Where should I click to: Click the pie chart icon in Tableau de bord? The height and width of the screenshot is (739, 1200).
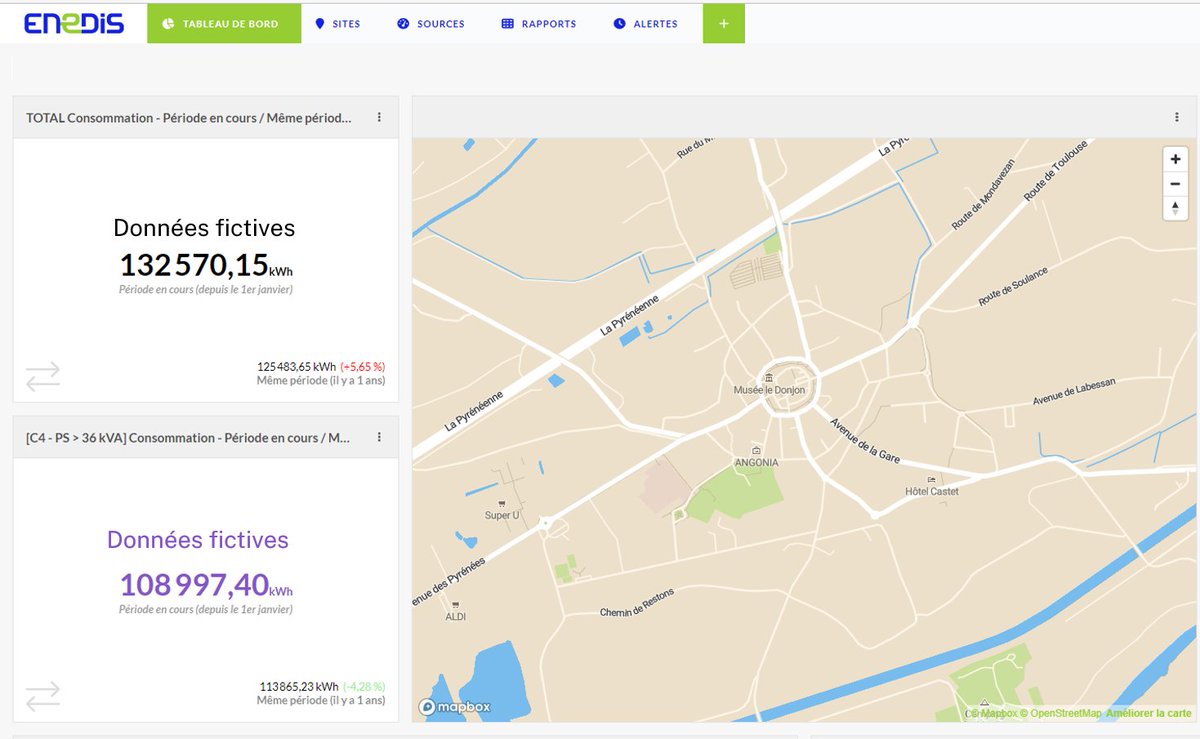pos(168,23)
